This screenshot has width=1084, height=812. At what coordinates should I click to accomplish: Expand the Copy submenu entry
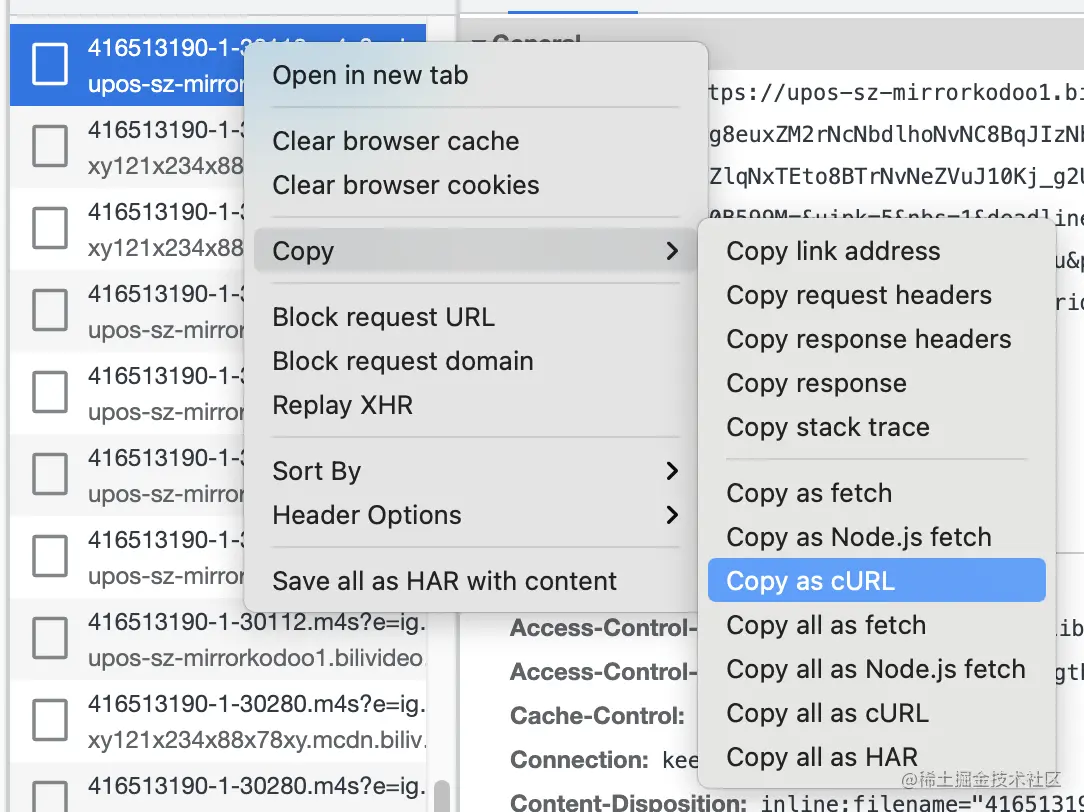click(475, 251)
